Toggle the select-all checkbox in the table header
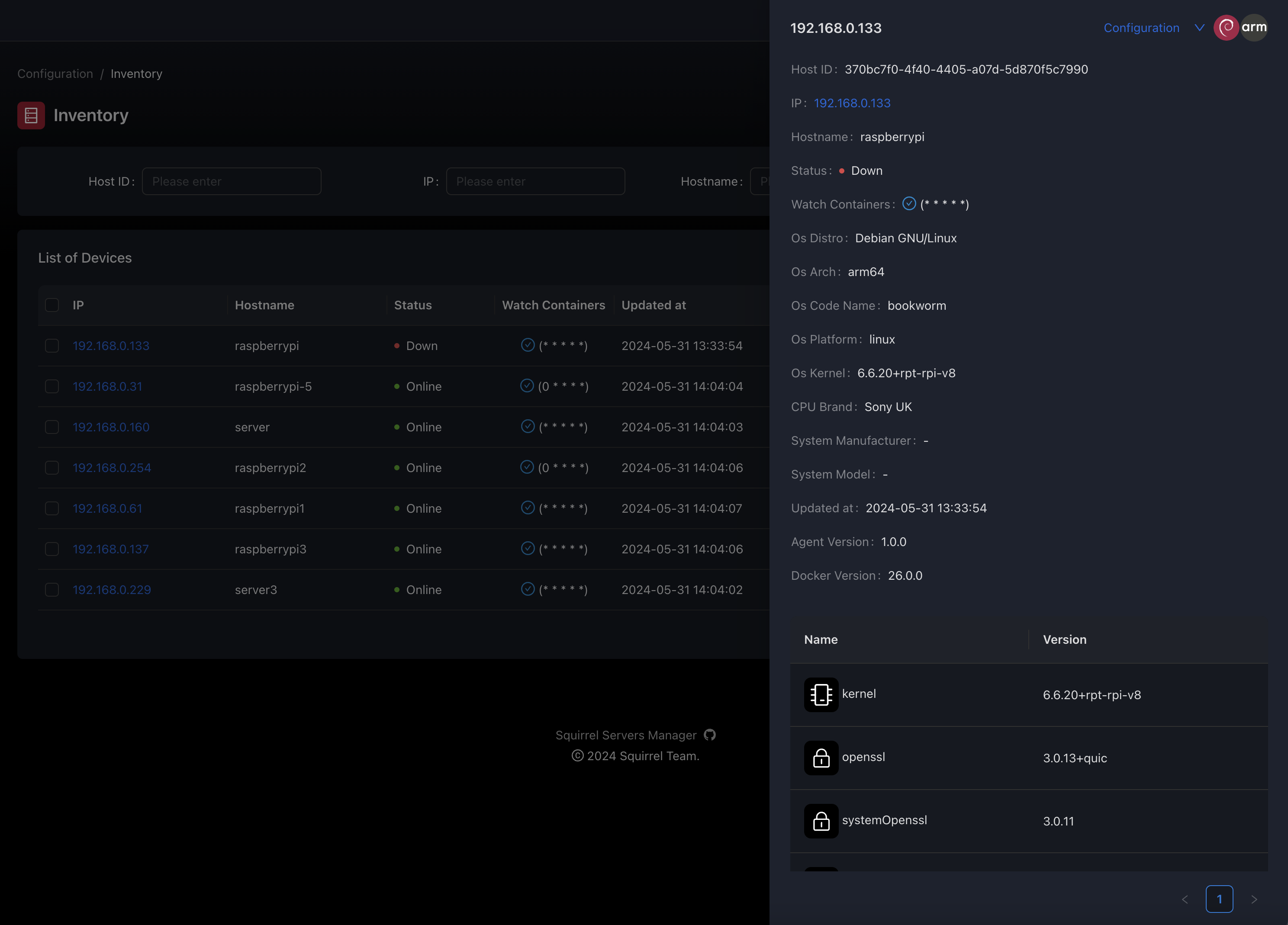 click(52, 305)
